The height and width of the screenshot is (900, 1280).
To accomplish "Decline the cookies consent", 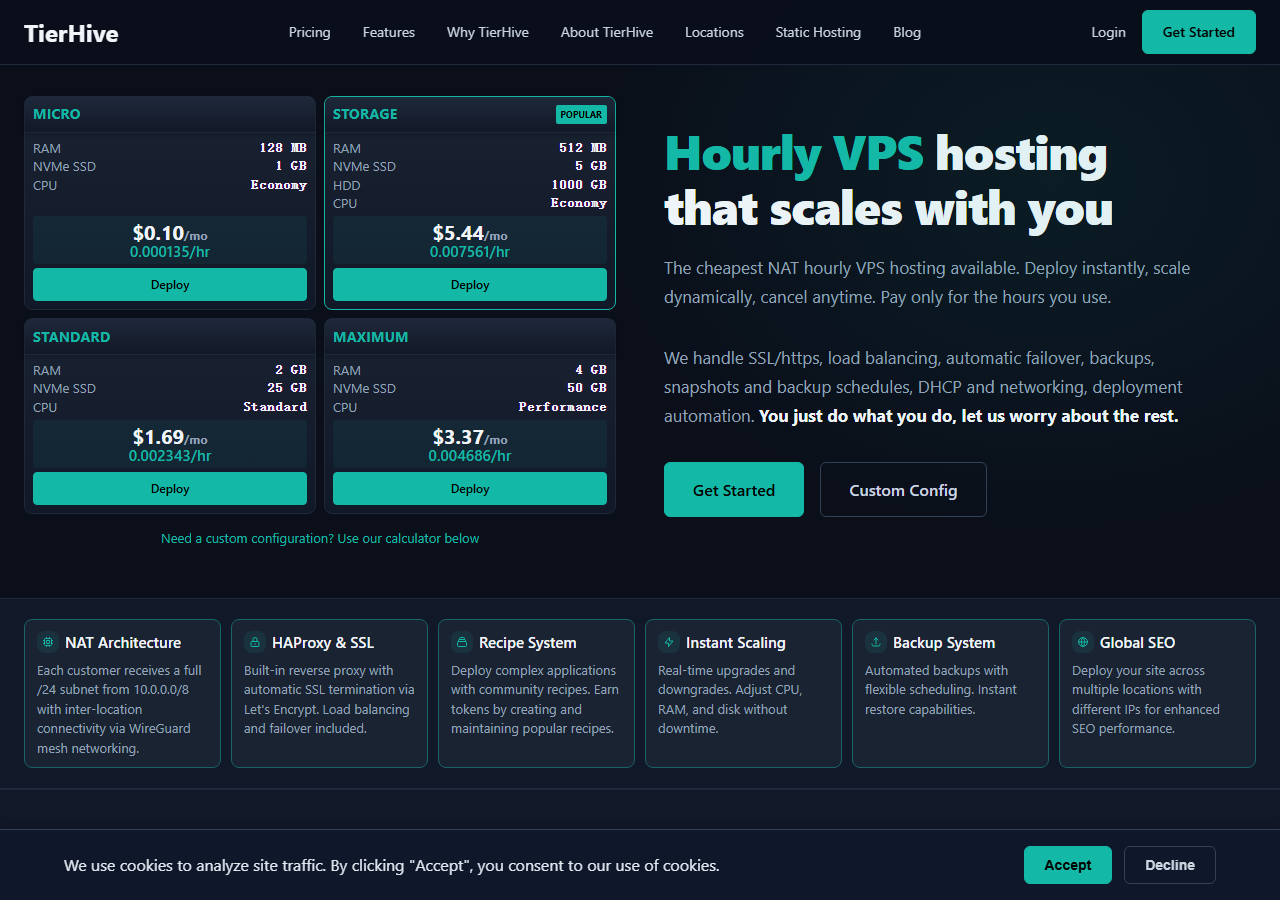I will [x=1170, y=865].
